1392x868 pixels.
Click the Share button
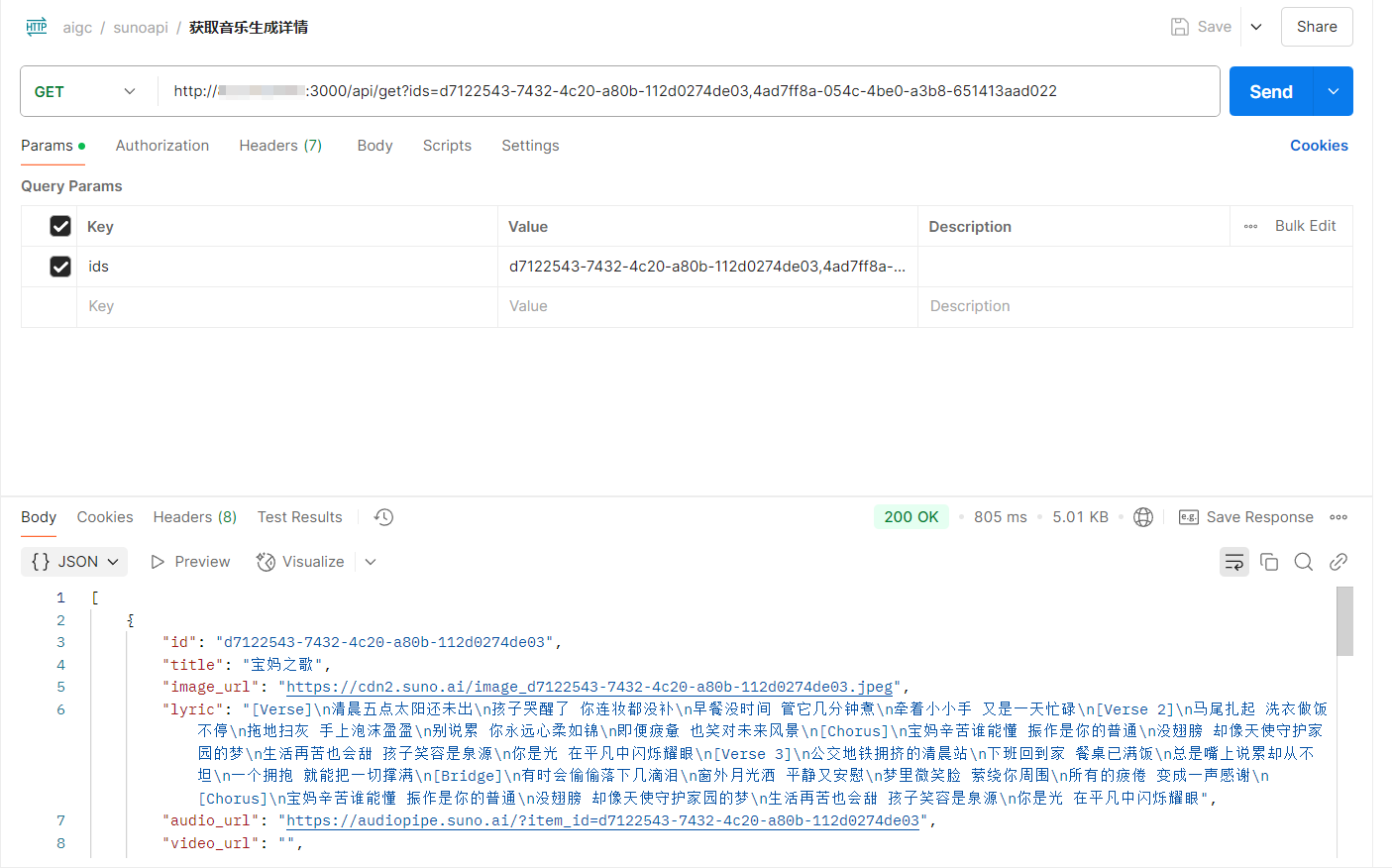1317,27
